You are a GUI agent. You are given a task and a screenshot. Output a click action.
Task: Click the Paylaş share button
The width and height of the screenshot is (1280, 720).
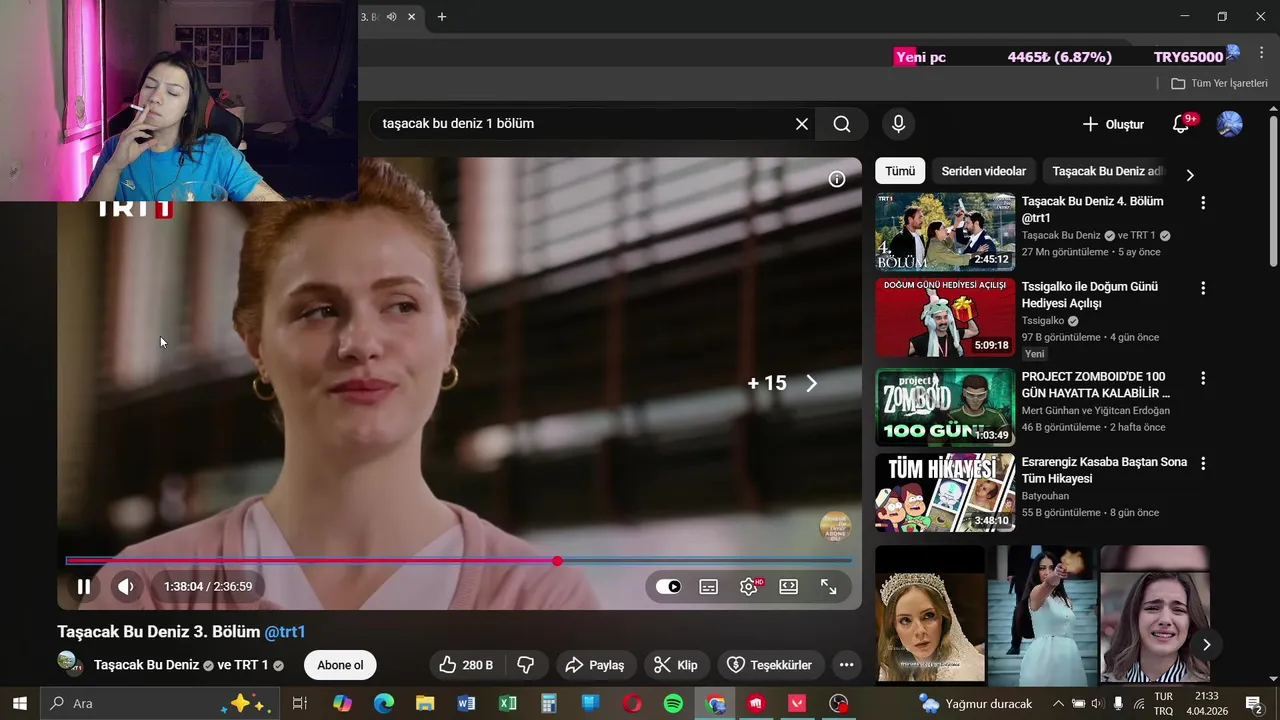(595, 665)
